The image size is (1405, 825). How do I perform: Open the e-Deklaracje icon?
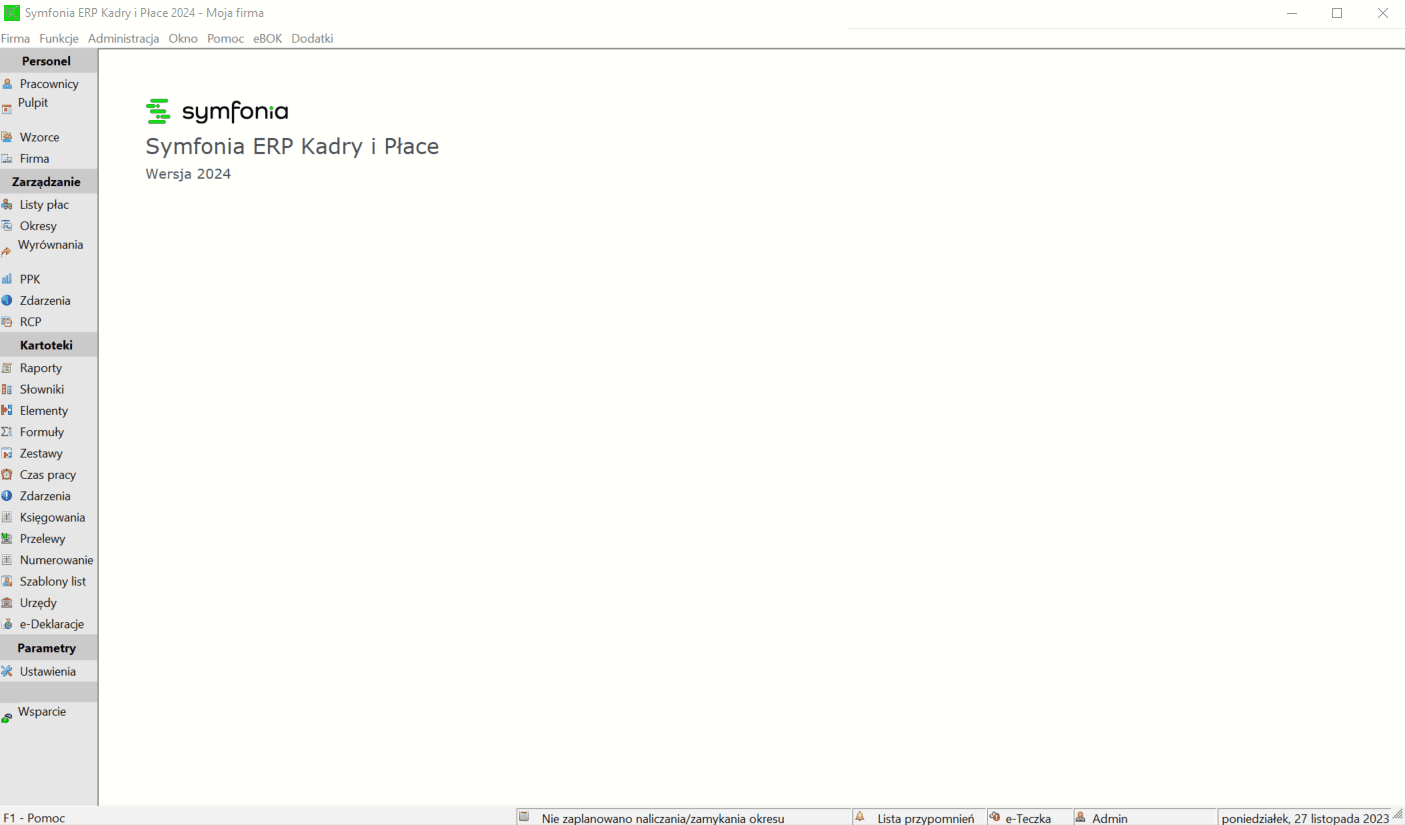[7, 624]
